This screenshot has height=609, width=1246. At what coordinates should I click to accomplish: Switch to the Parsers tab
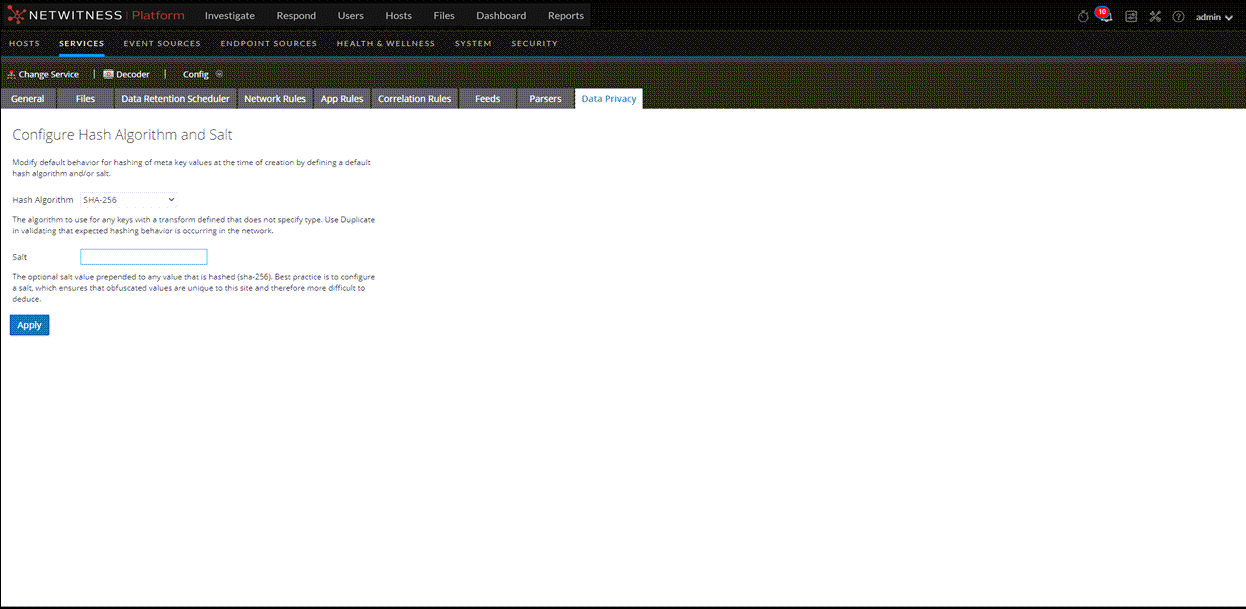click(x=544, y=98)
